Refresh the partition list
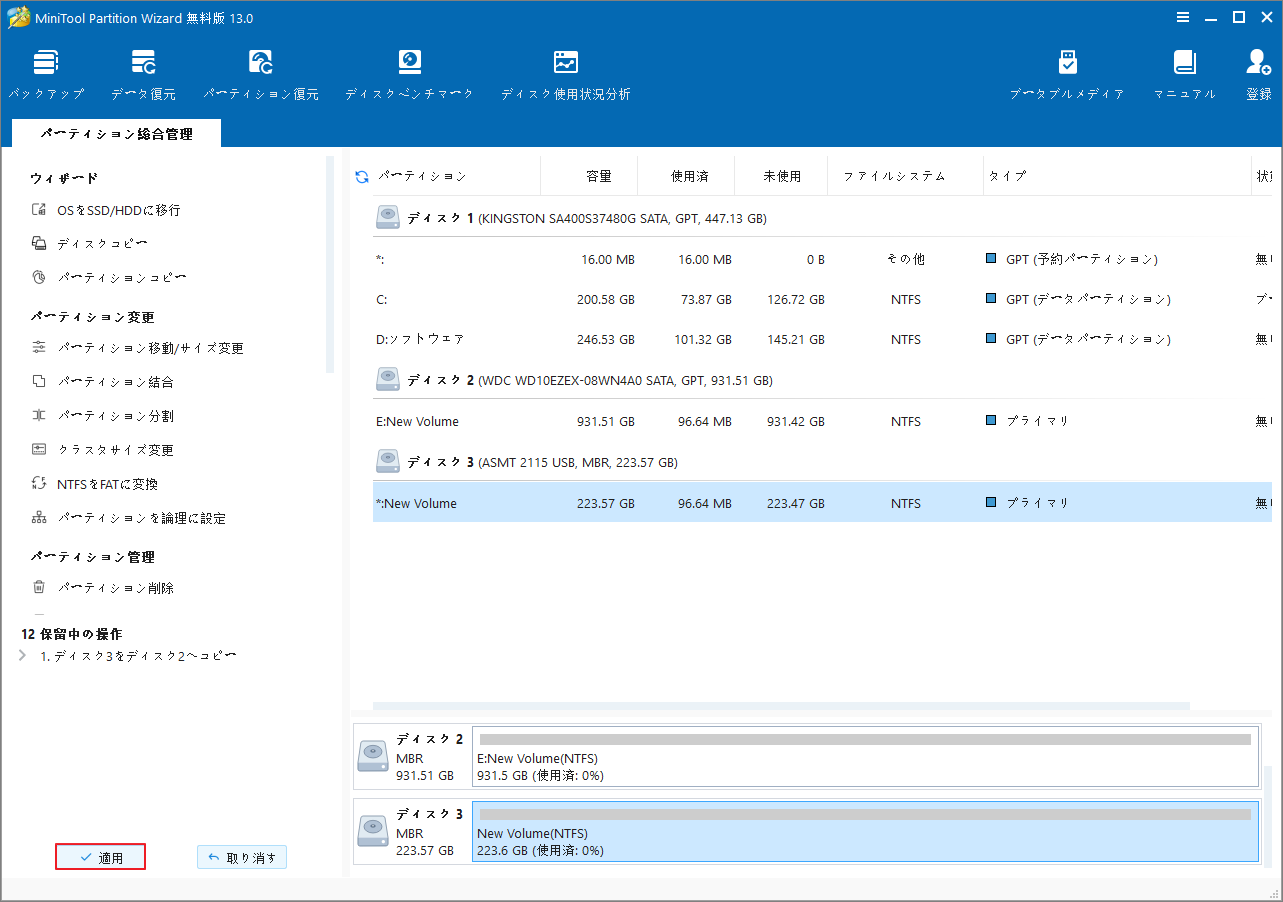The height and width of the screenshot is (902, 1283). 360,175
